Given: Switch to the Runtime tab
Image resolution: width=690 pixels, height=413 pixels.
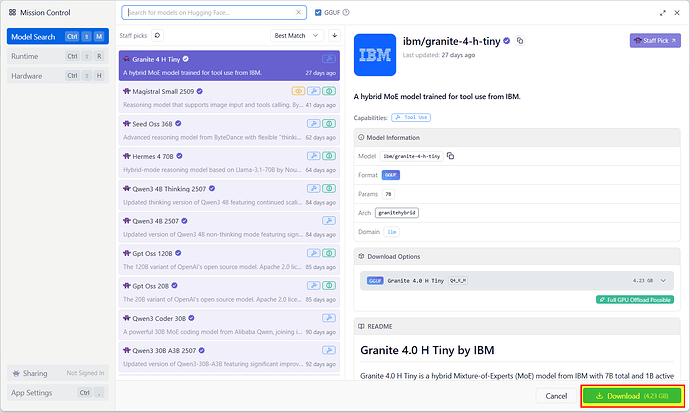Looking at the screenshot, I should pos(56,56).
